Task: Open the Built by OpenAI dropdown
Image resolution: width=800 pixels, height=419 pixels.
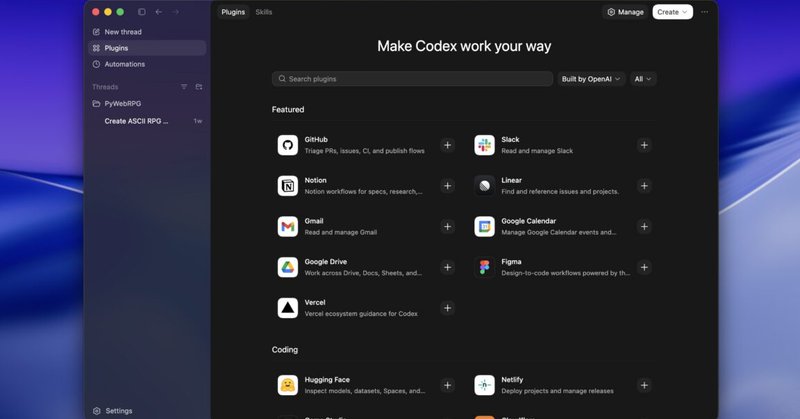Action: pos(591,79)
